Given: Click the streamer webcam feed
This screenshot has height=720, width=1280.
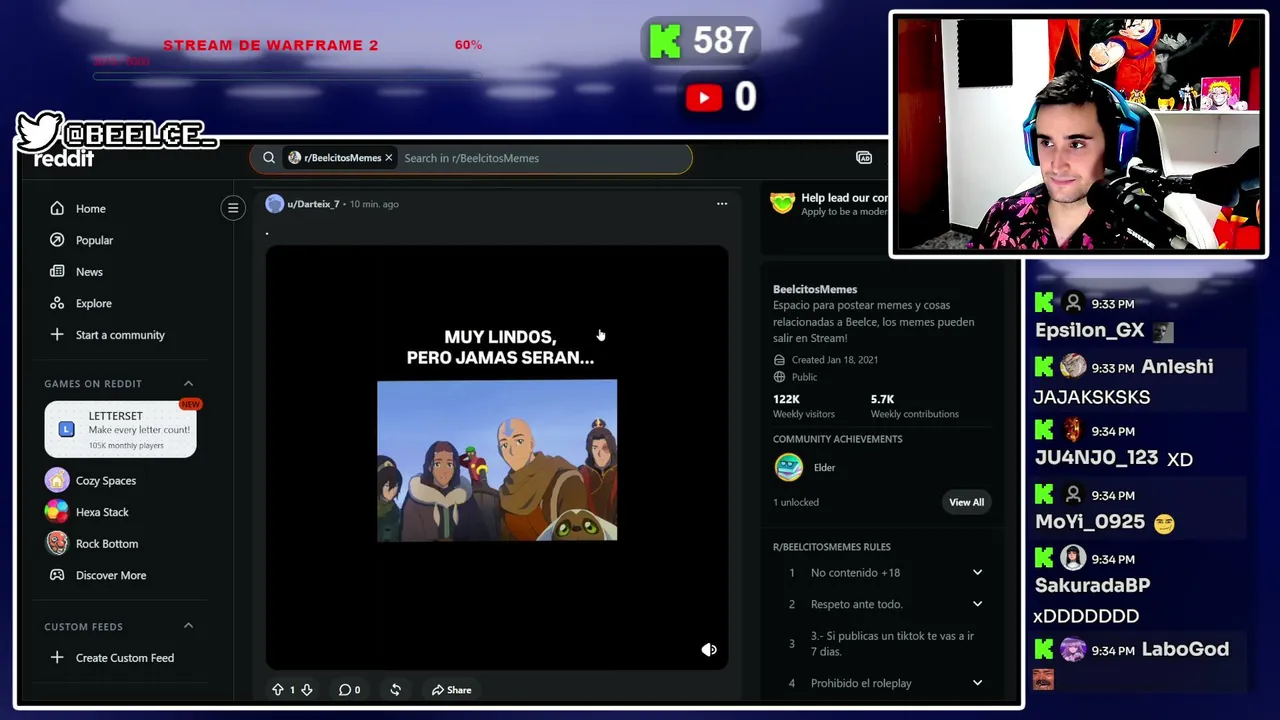Looking at the screenshot, I should 1078,134.
